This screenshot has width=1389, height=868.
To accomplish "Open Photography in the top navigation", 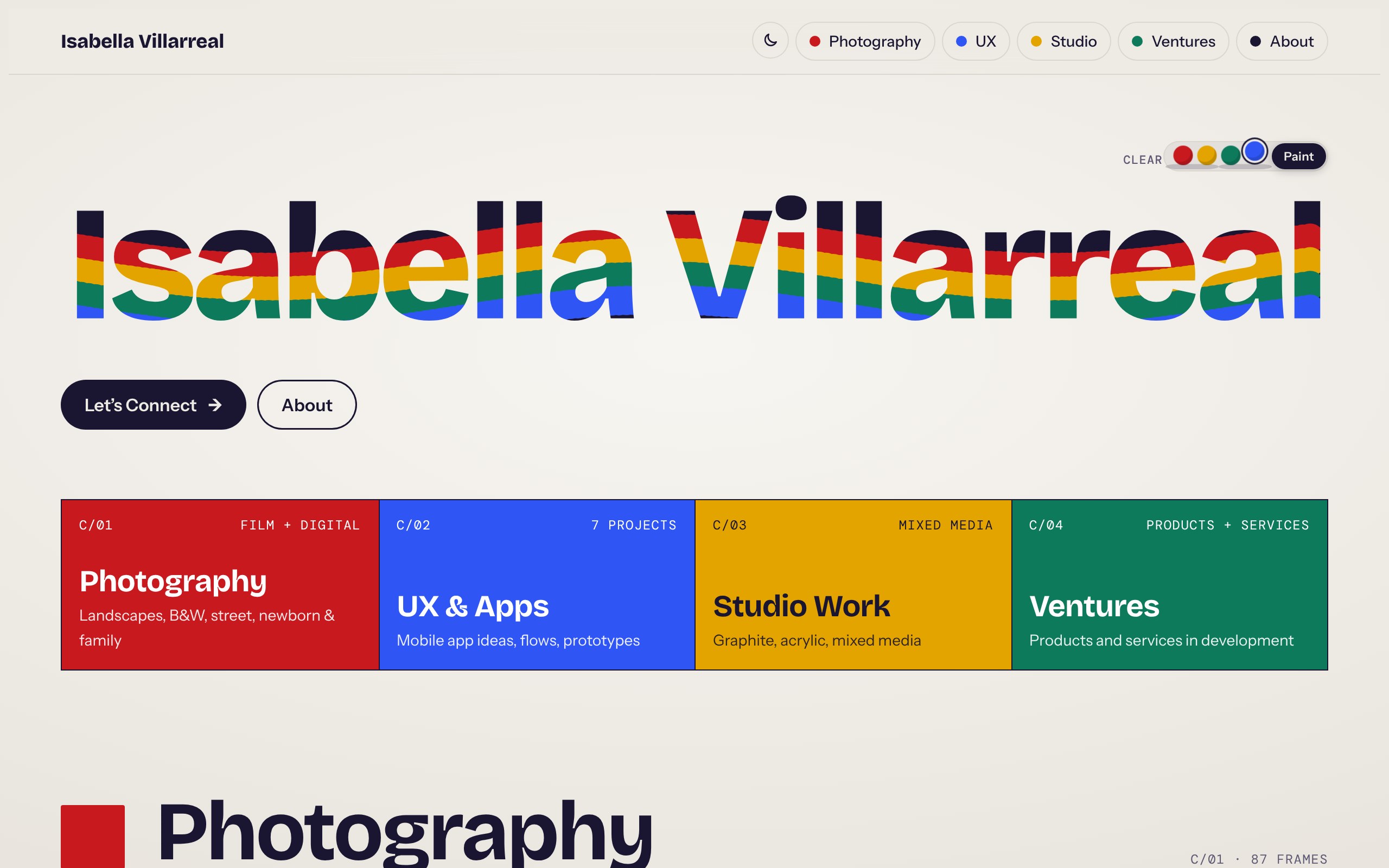I will [x=865, y=41].
